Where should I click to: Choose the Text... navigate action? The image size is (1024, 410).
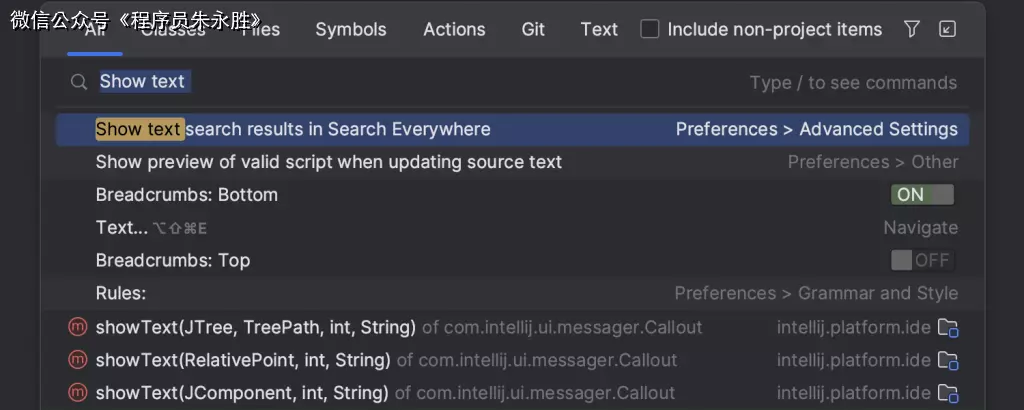(121, 228)
